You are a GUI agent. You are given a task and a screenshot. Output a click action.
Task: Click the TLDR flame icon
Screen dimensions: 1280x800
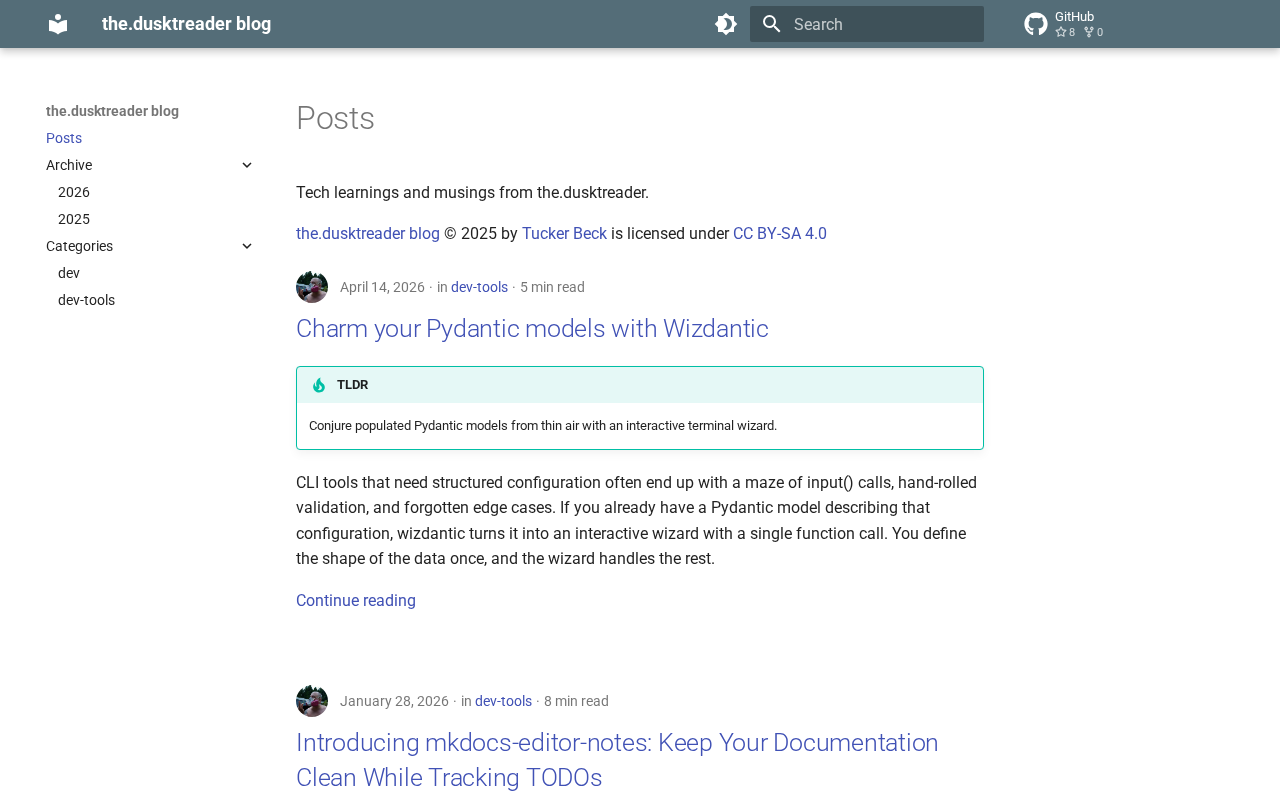coord(319,385)
